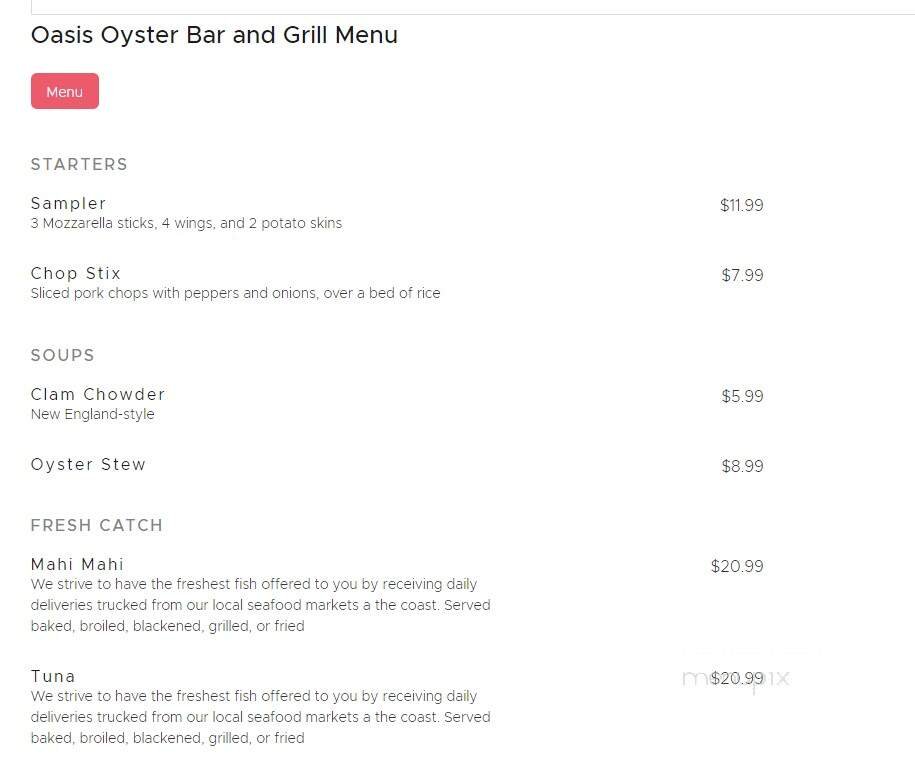Click the pink Menu button
915x761 pixels.
(x=64, y=90)
